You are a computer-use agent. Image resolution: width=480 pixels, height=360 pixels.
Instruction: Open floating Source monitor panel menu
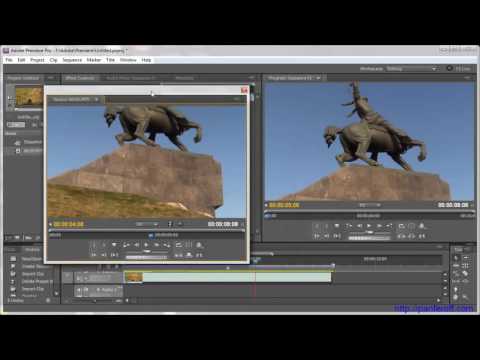click(x=236, y=99)
